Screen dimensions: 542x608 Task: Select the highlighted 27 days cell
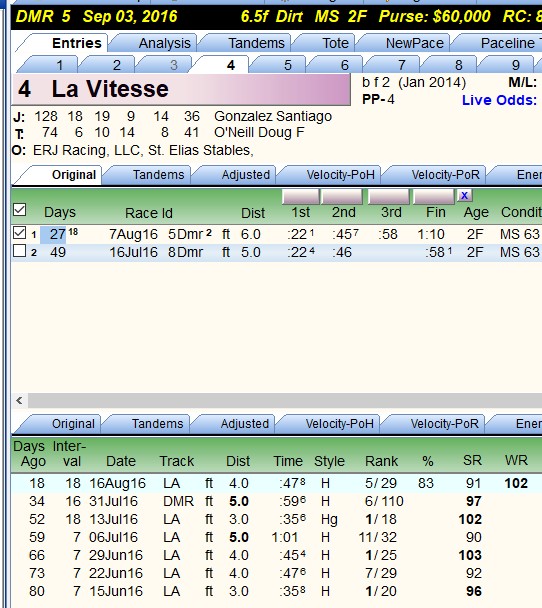pyautogui.click(x=54, y=234)
